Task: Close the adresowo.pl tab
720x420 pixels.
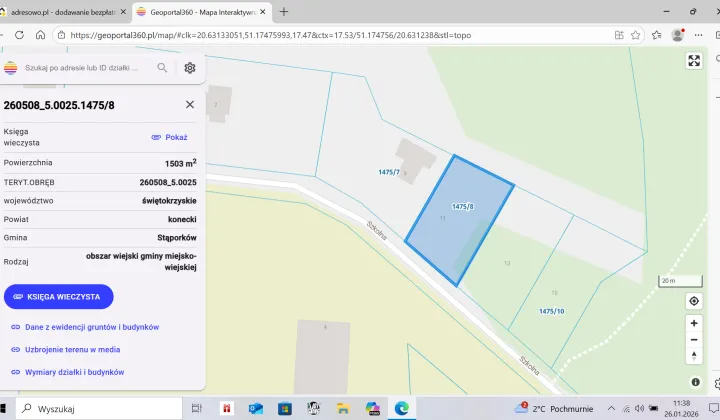Action: (x=123, y=12)
